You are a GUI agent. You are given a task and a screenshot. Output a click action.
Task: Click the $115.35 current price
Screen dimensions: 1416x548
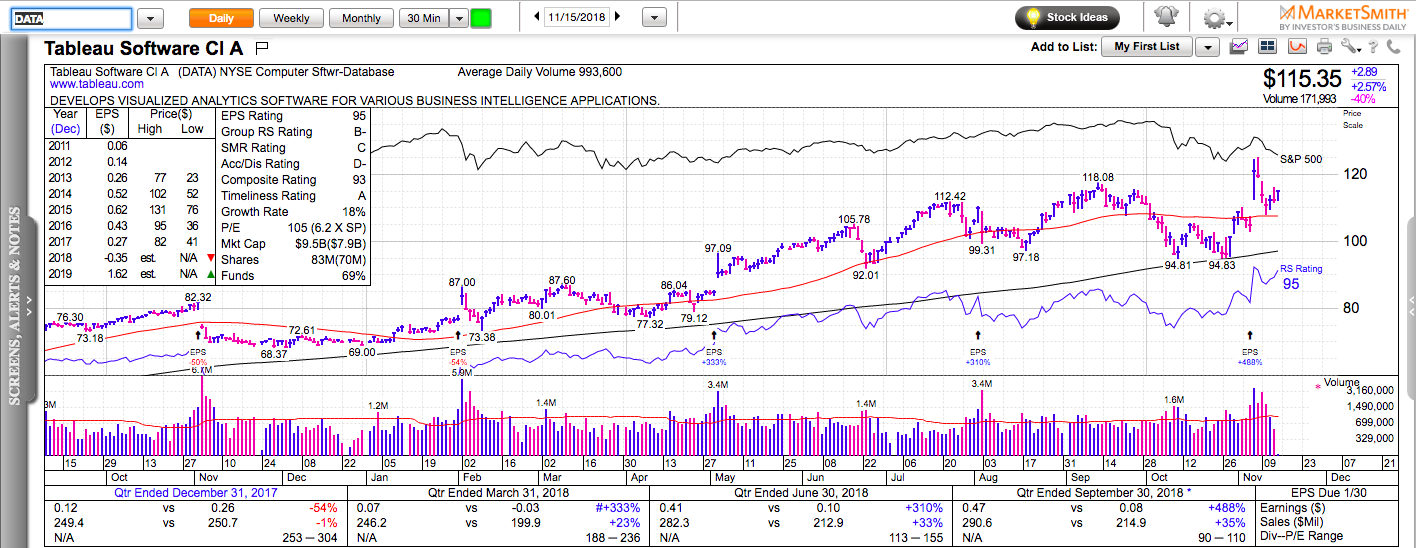click(x=1302, y=79)
